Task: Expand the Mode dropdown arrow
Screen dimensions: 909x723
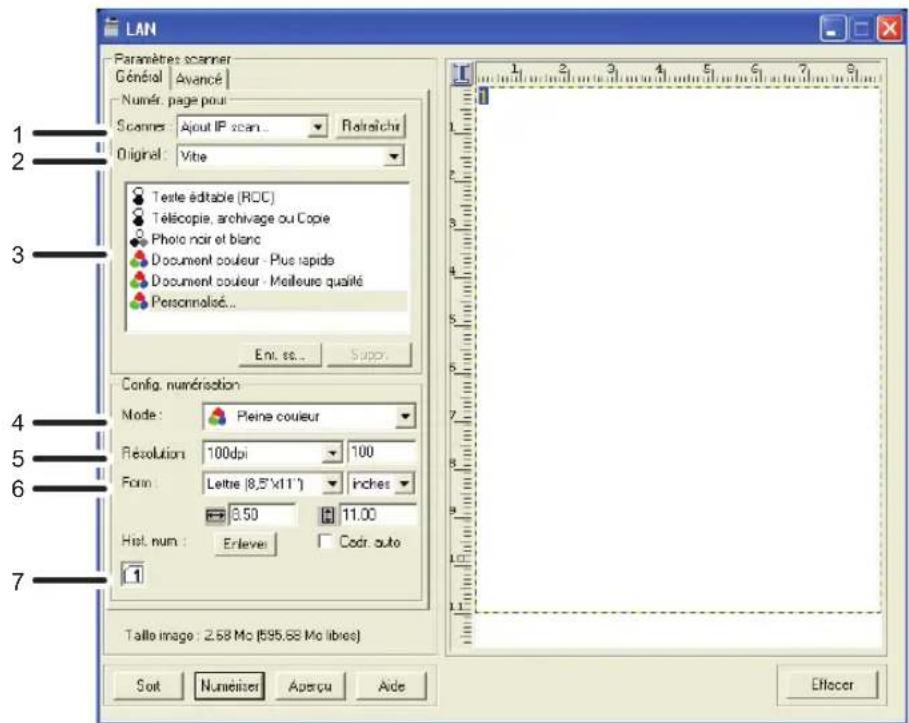Action: pos(405,416)
